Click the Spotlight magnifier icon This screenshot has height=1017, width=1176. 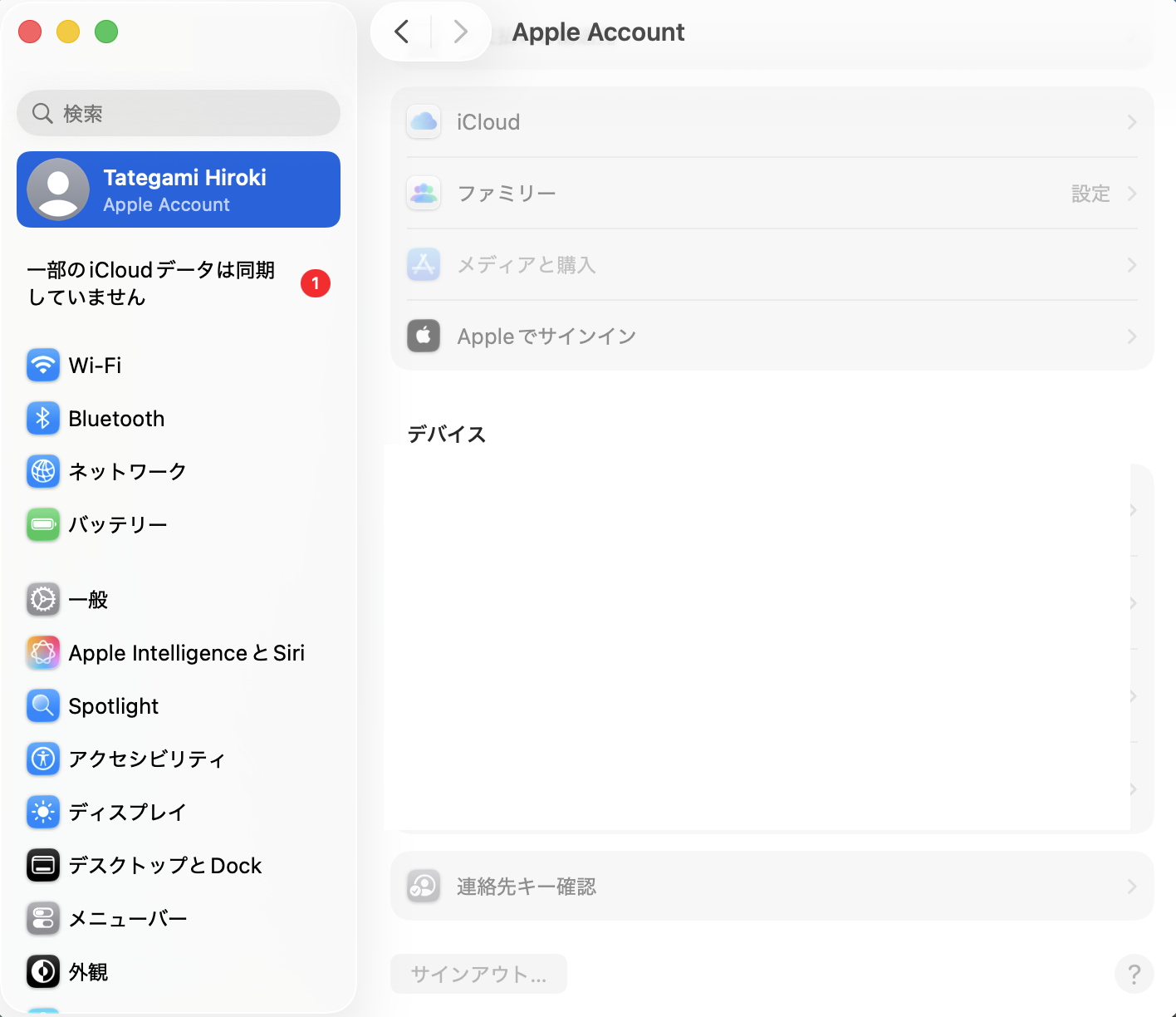(43, 705)
